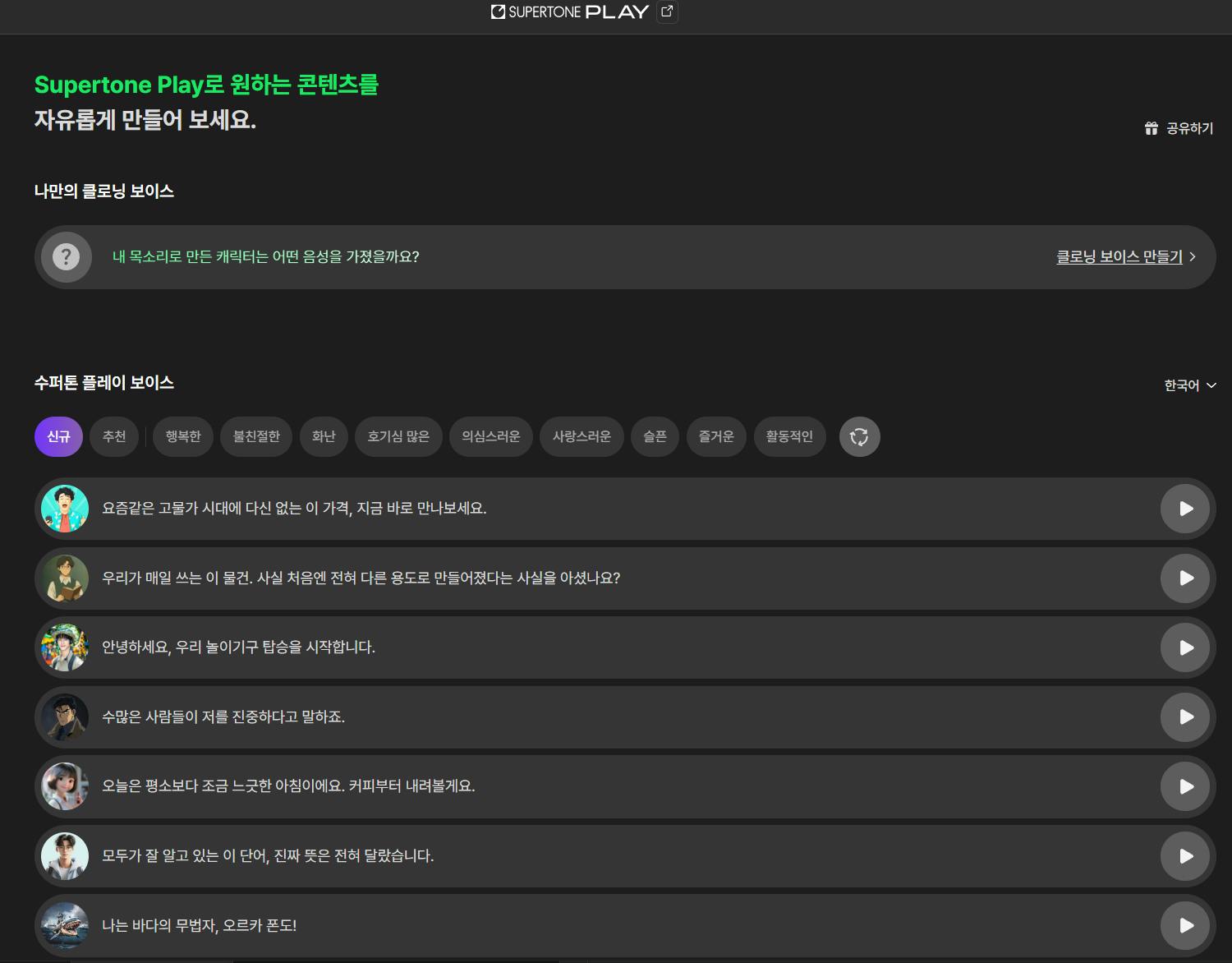Refresh the emotion tag list

click(860, 436)
